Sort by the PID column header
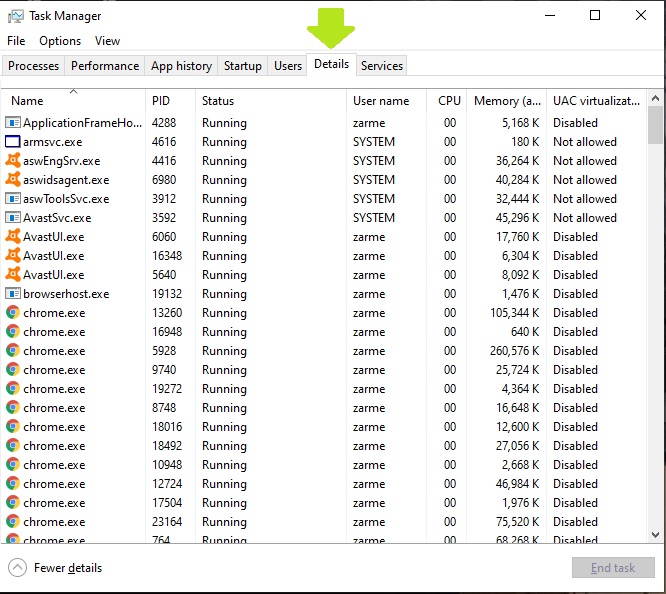 pyautogui.click(x=170, y=101)
